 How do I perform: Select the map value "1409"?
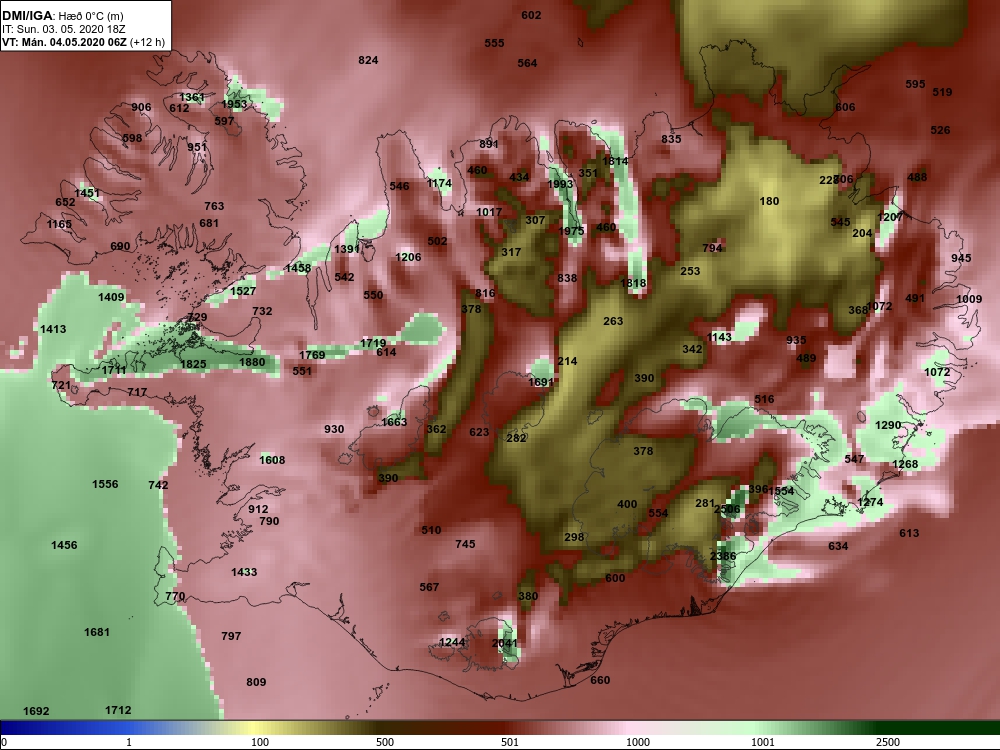coord(111,297)
